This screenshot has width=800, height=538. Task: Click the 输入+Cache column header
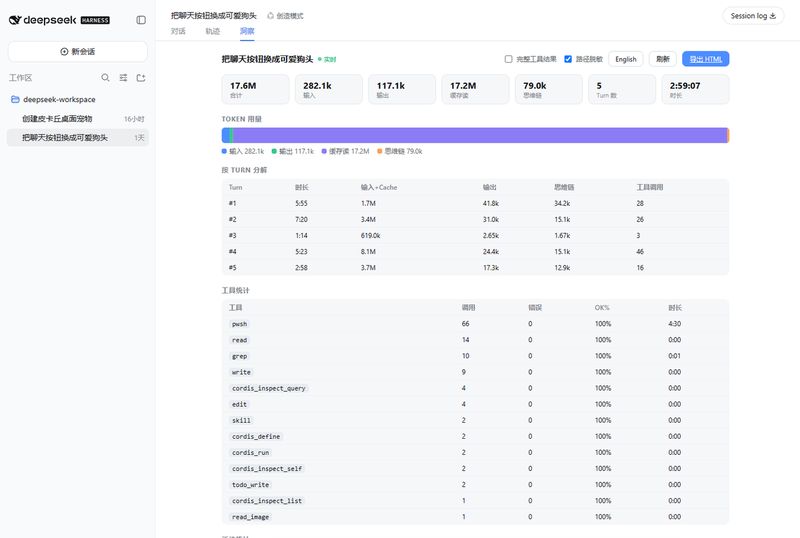(379, 187)
